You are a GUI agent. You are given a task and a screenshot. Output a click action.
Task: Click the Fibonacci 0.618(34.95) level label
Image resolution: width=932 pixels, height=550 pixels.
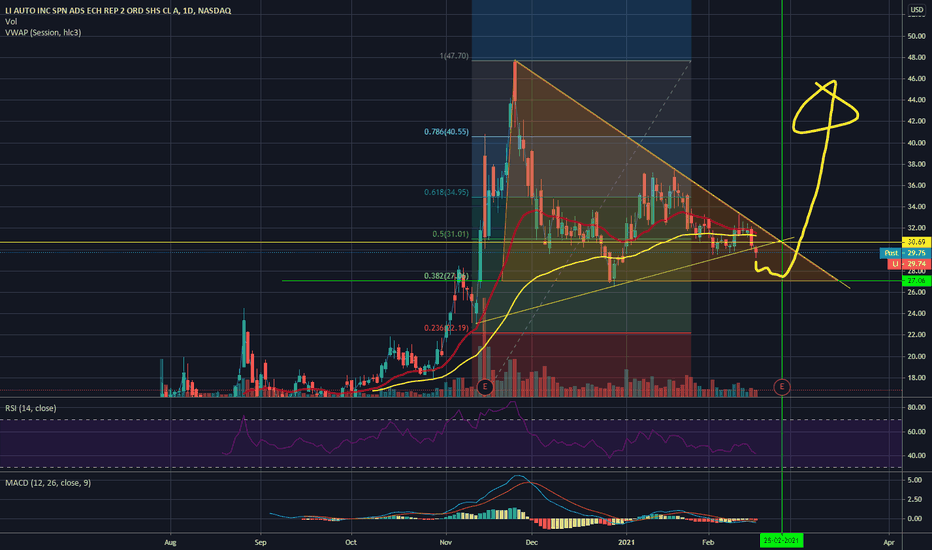tap(446, 193)
